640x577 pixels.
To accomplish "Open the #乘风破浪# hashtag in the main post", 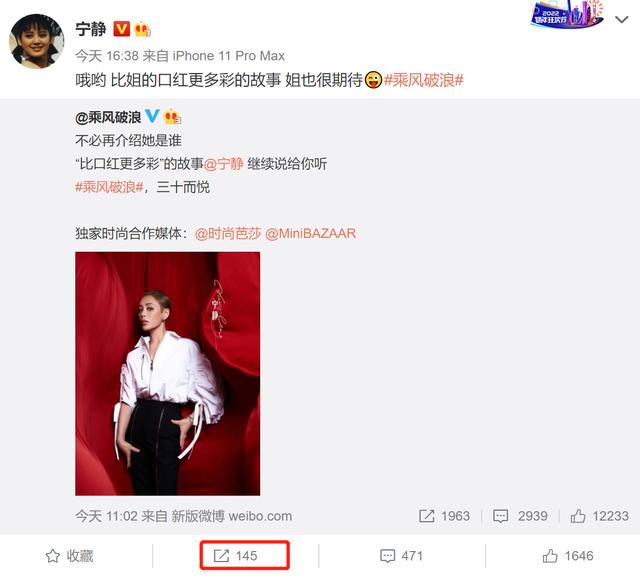I will (424, 80).
